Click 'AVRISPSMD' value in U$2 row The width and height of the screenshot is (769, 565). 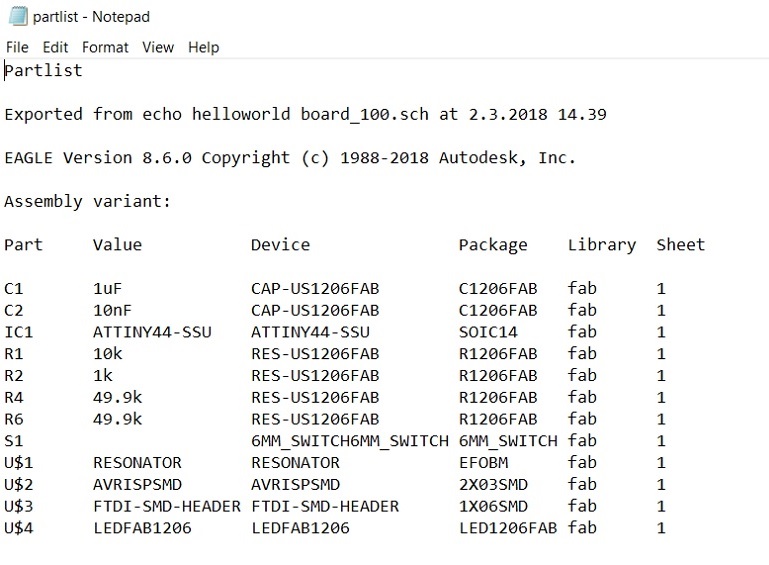pyautogui.click(x=137, y=485)
